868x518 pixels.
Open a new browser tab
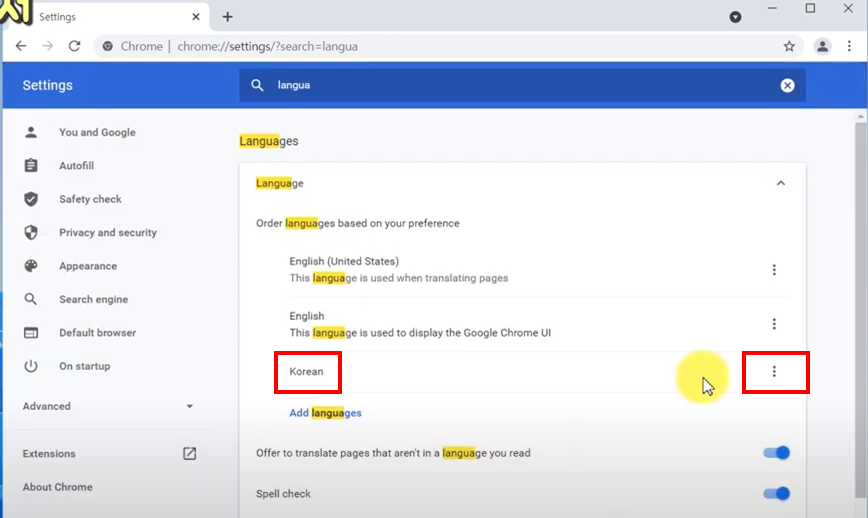pos(228,17)
